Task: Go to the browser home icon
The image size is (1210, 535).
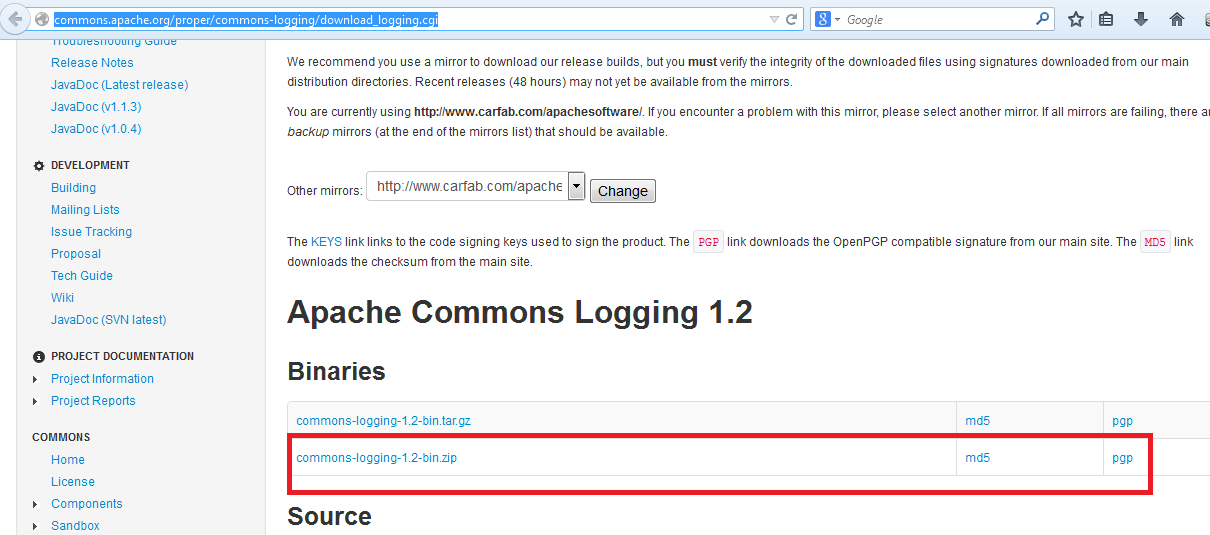Action: pyautogui.click(x=1177, y=19)
